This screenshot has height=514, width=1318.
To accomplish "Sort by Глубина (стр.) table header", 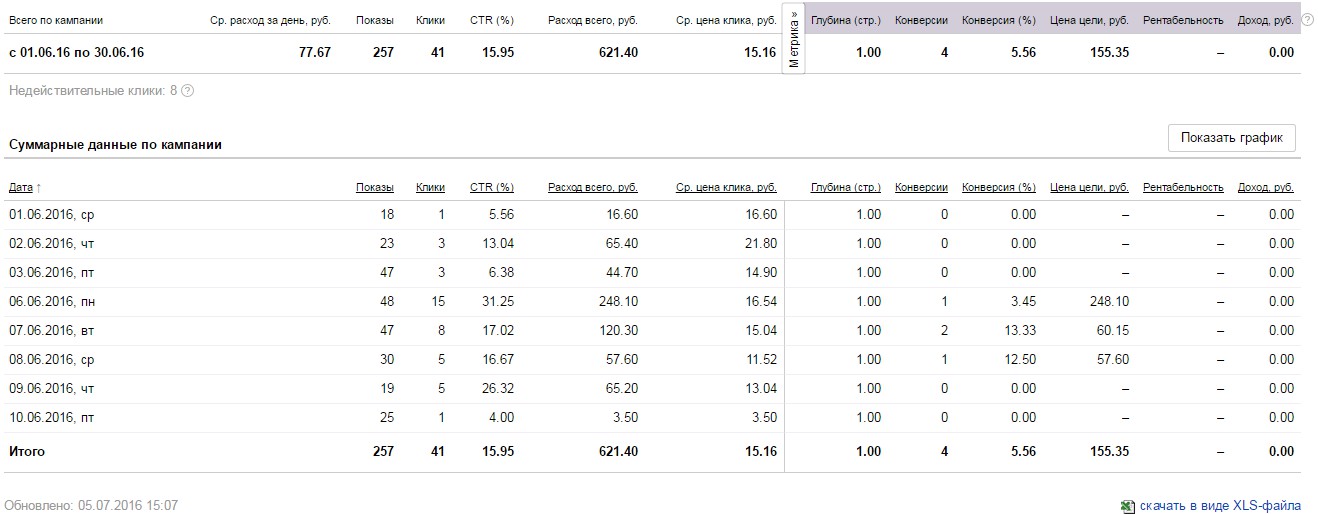I will (x=846, y=187).
